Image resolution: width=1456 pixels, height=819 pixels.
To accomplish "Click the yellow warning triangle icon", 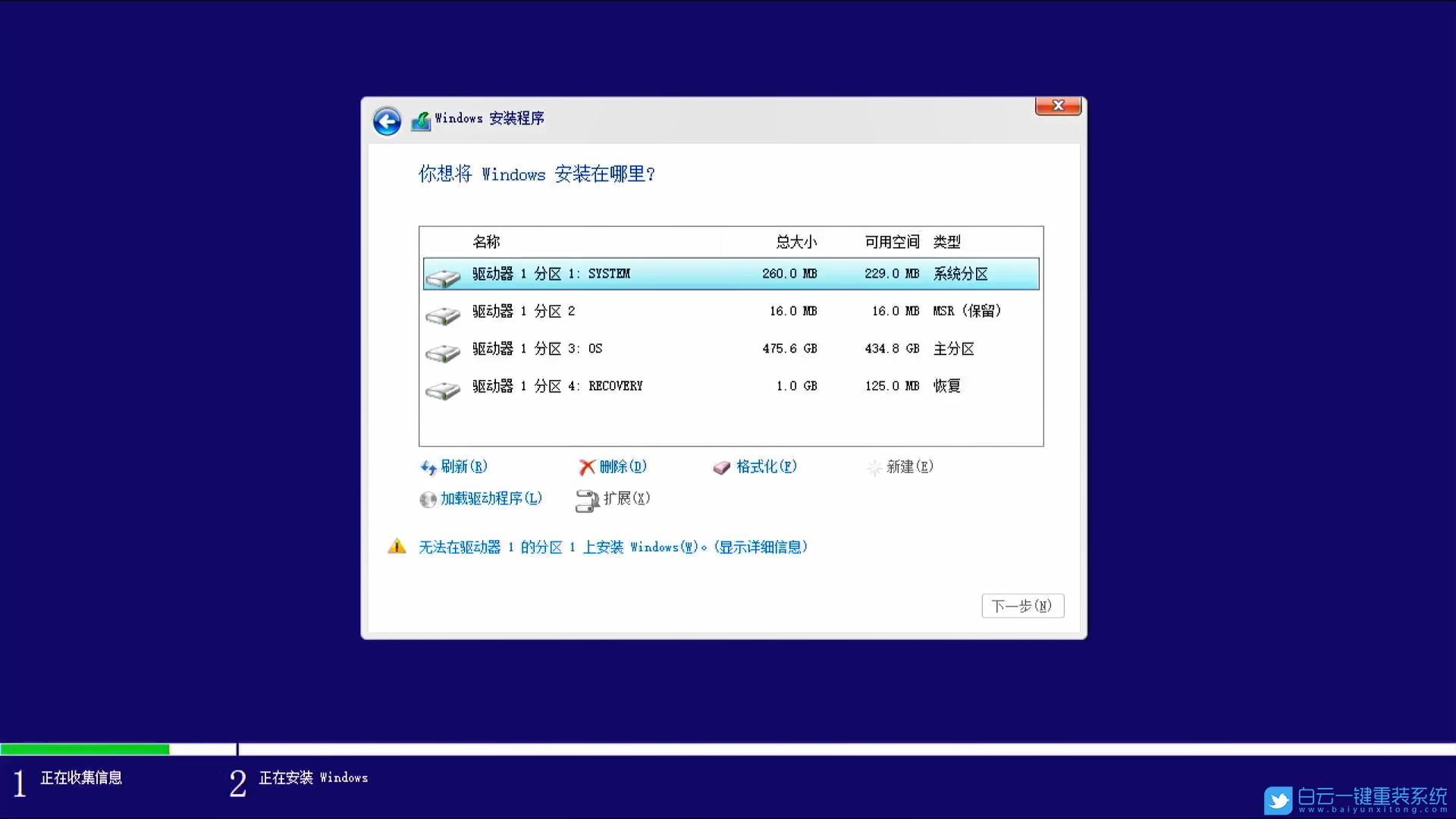I will pos(397,546).
